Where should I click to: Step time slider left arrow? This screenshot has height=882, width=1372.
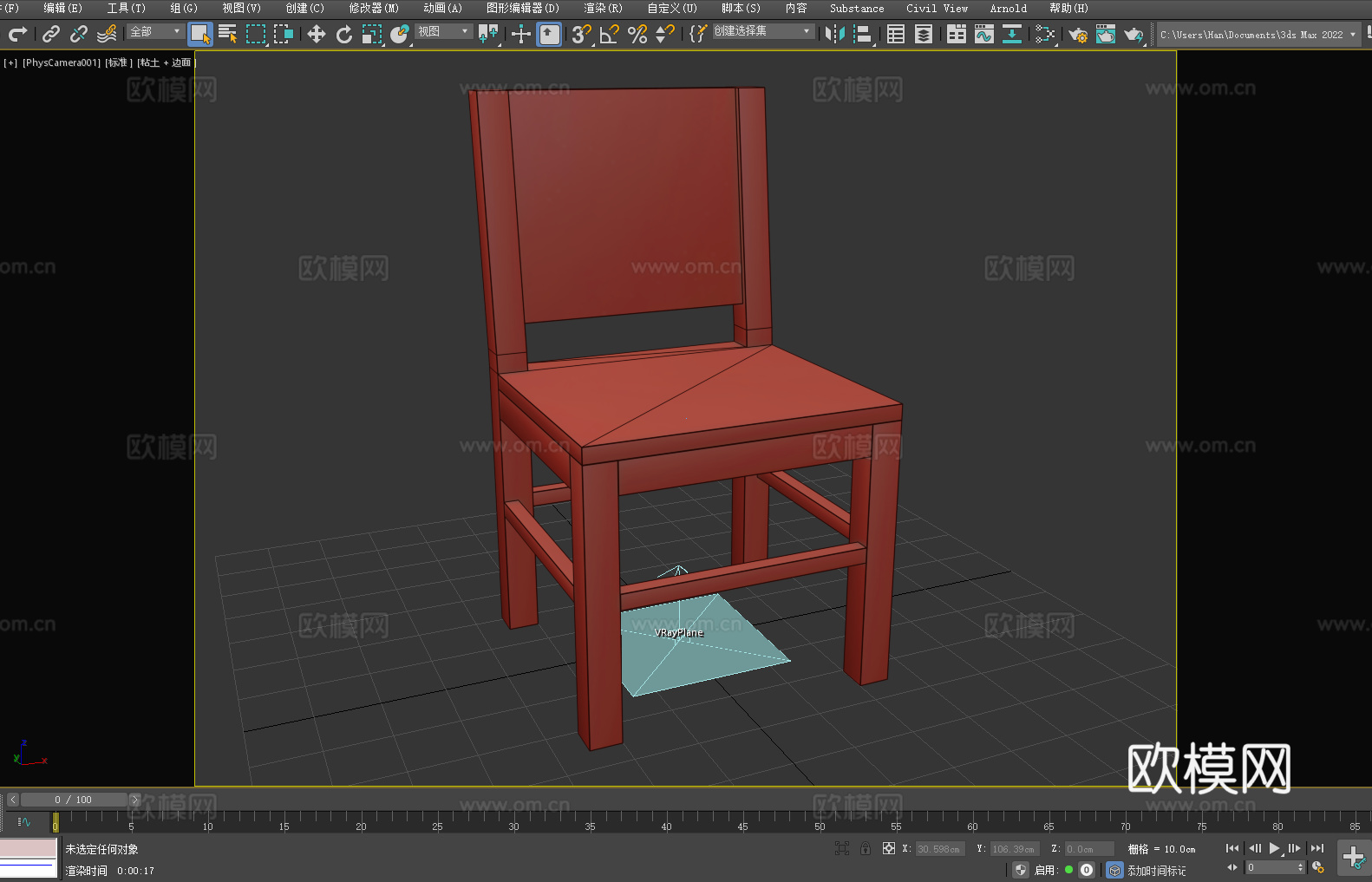click(13, 800)
